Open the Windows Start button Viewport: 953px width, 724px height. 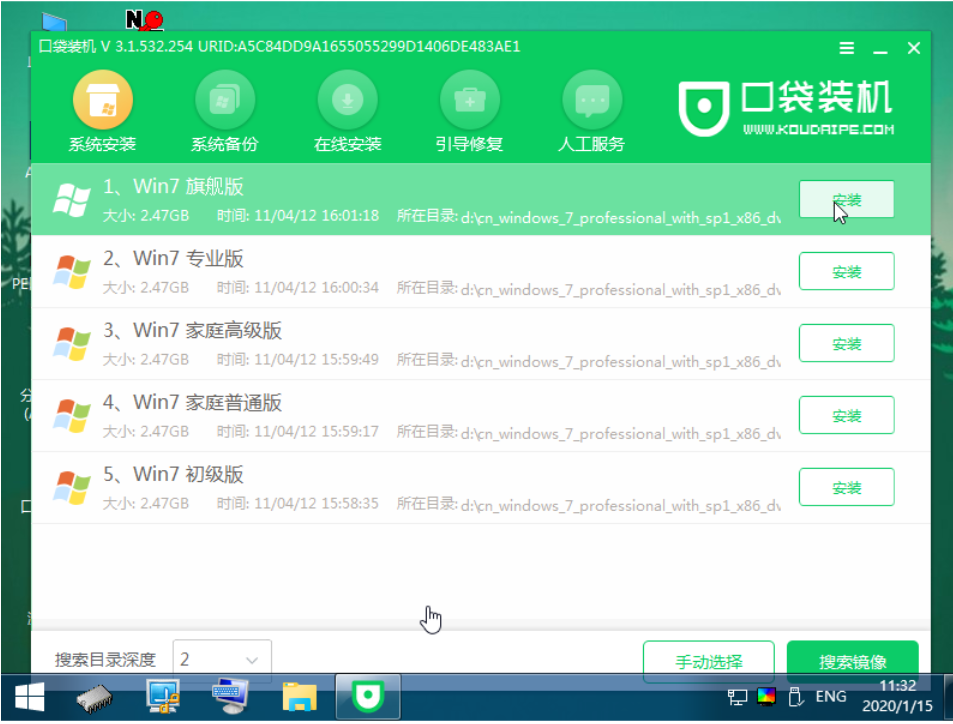(30, 697)
